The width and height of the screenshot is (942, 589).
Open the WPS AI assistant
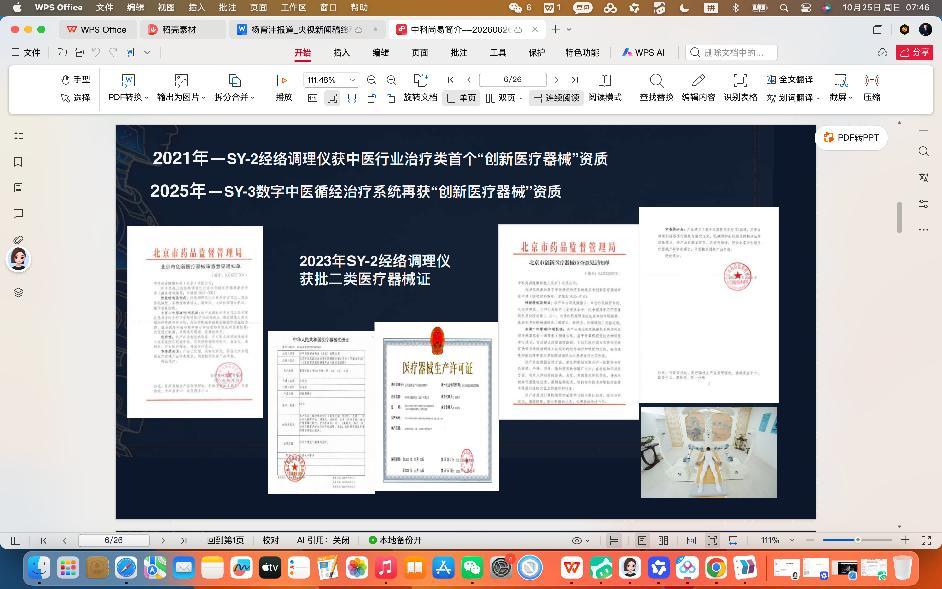point(643,53)
